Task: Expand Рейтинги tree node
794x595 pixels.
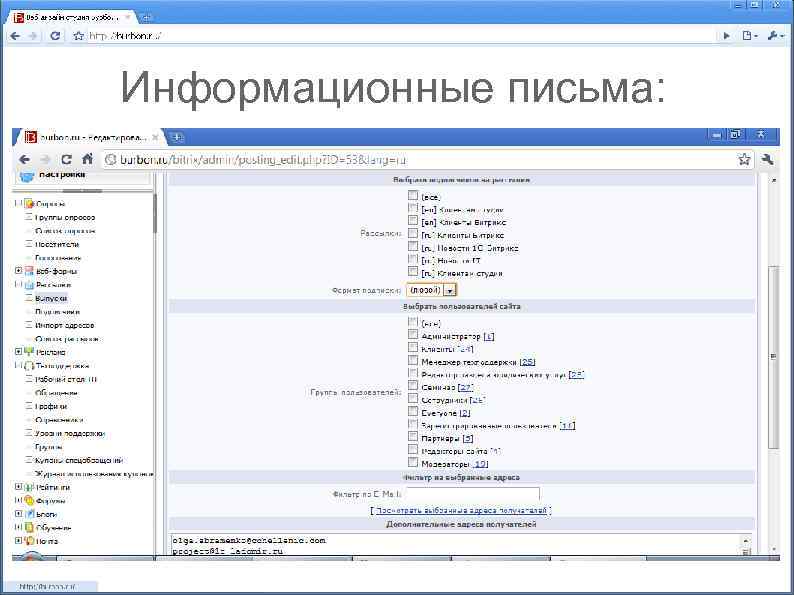Action: point(18,487)
